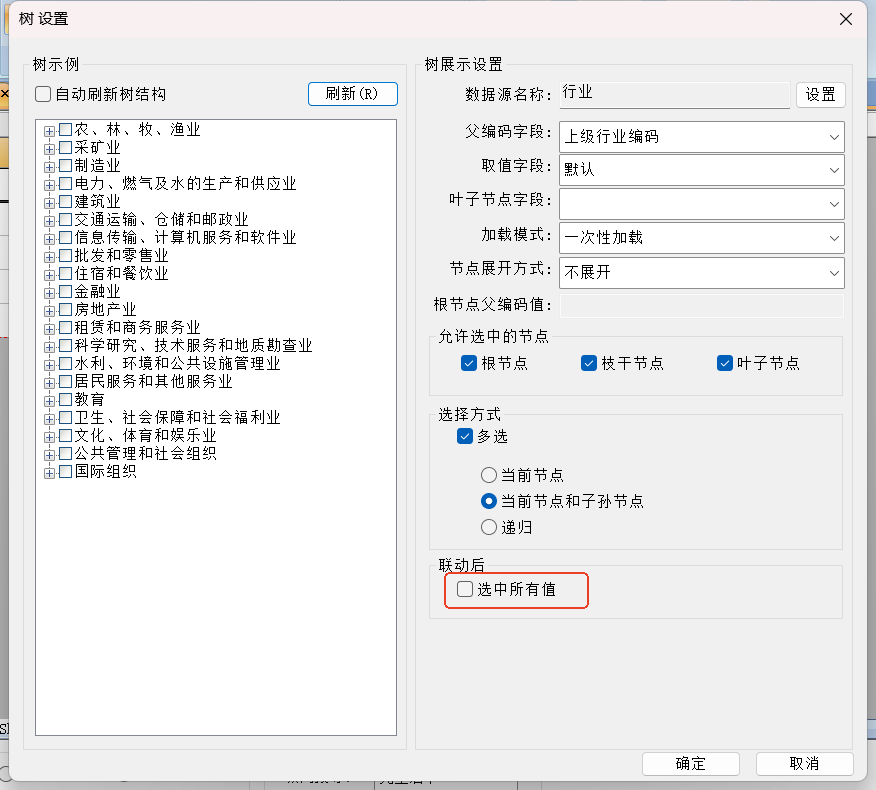Open the 父编码字段 dropdown
The width and height of the screenshot is (876, 790).
[702, 137]
